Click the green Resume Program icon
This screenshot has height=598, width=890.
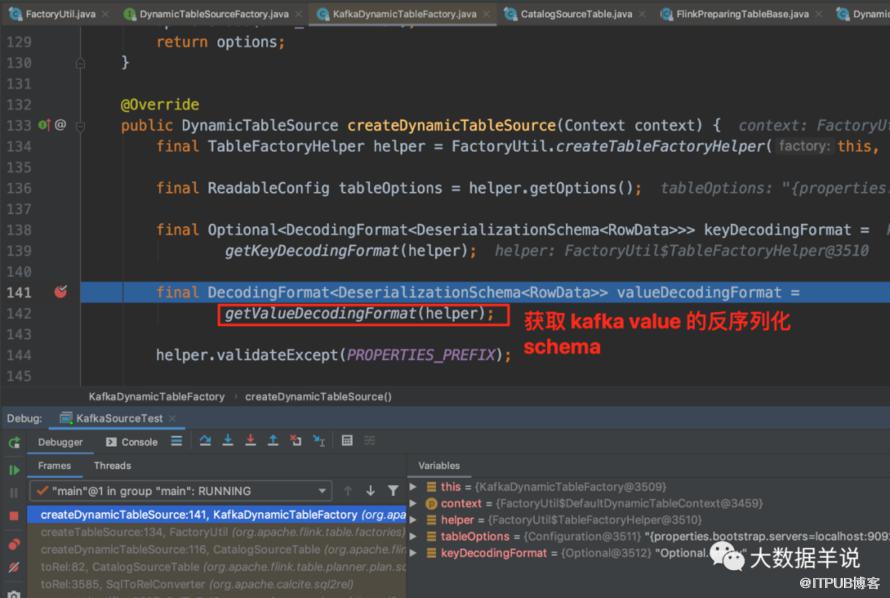point(14,470)
